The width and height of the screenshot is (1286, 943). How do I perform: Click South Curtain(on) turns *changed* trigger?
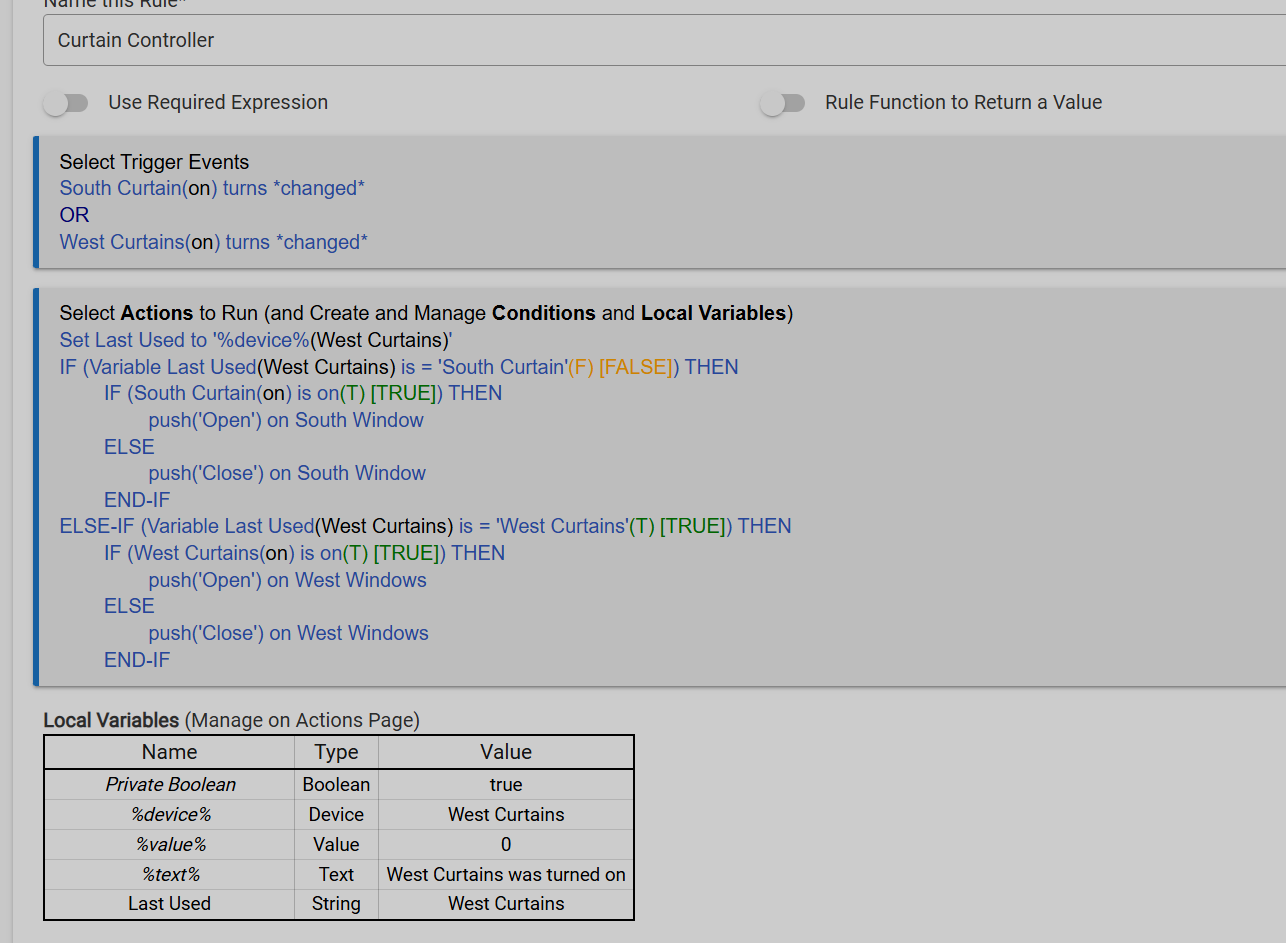[x=212, y=188]
